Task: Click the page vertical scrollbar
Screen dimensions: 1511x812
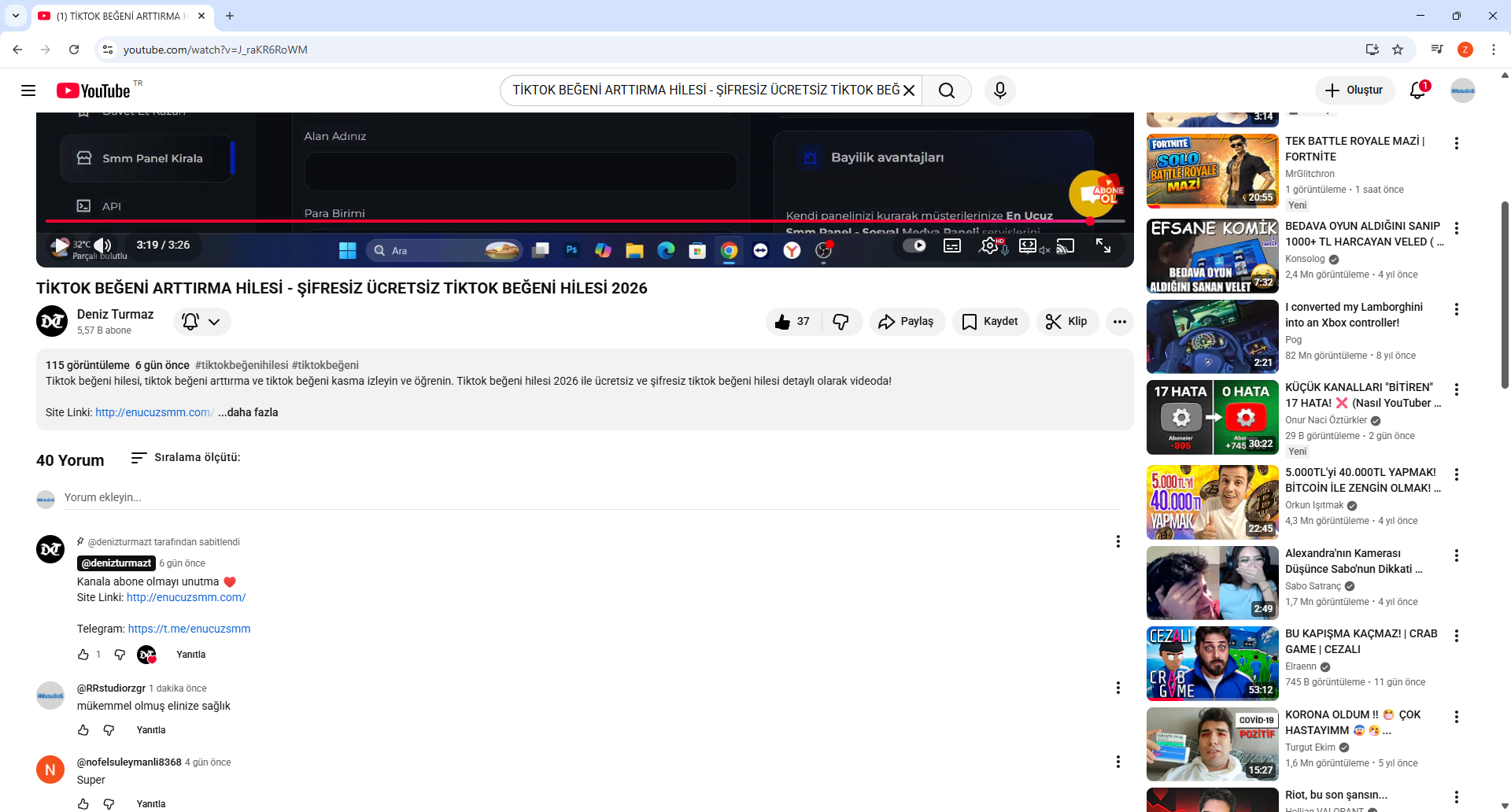Action: click(1505, 295)
